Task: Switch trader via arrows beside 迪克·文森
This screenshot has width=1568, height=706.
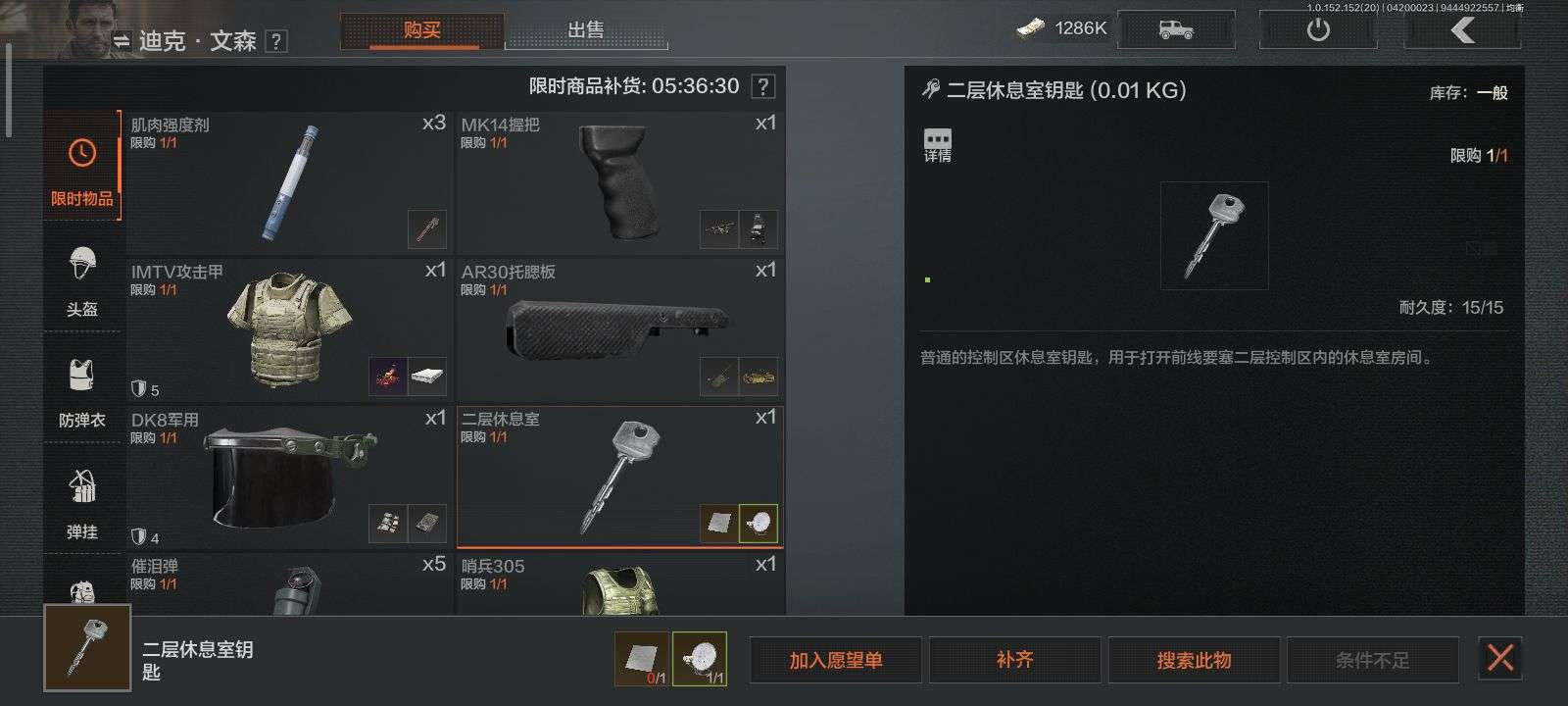Action: point(122,41)
